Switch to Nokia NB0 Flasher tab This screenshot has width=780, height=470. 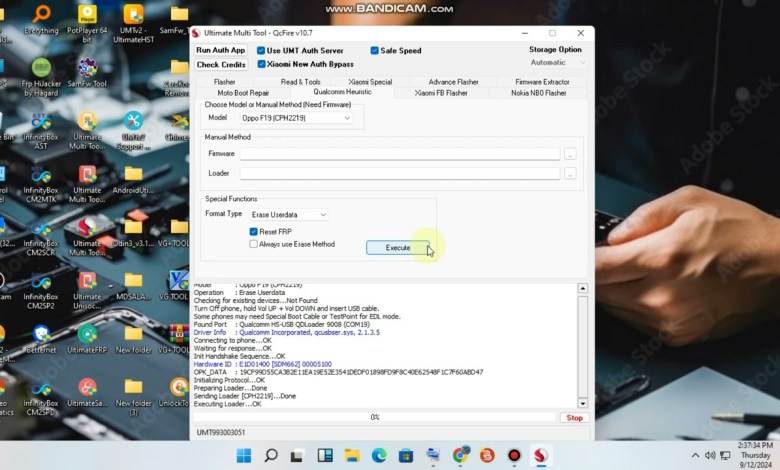click(x=539, y=93)
